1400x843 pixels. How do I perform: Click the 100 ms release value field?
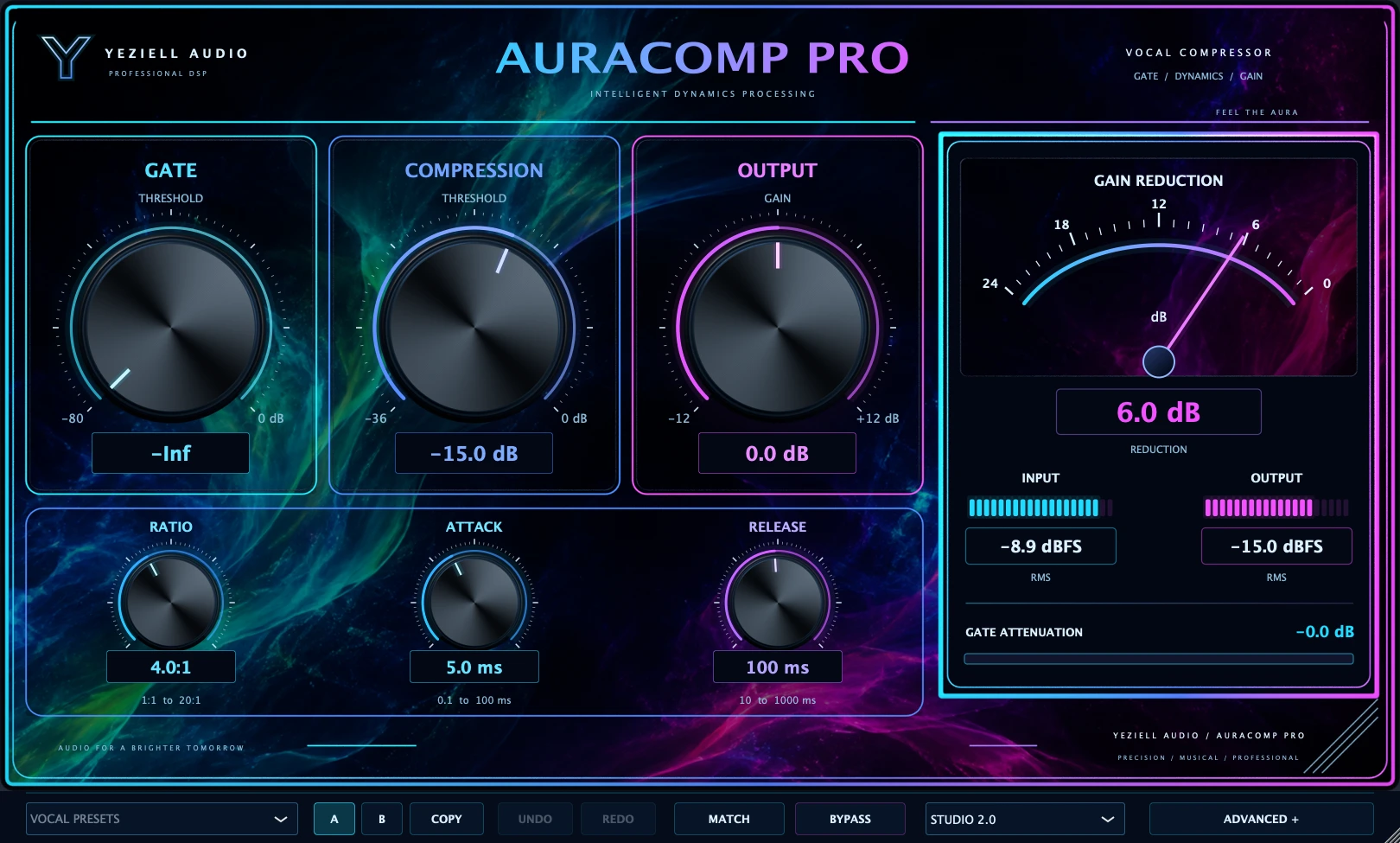point(777,667)
